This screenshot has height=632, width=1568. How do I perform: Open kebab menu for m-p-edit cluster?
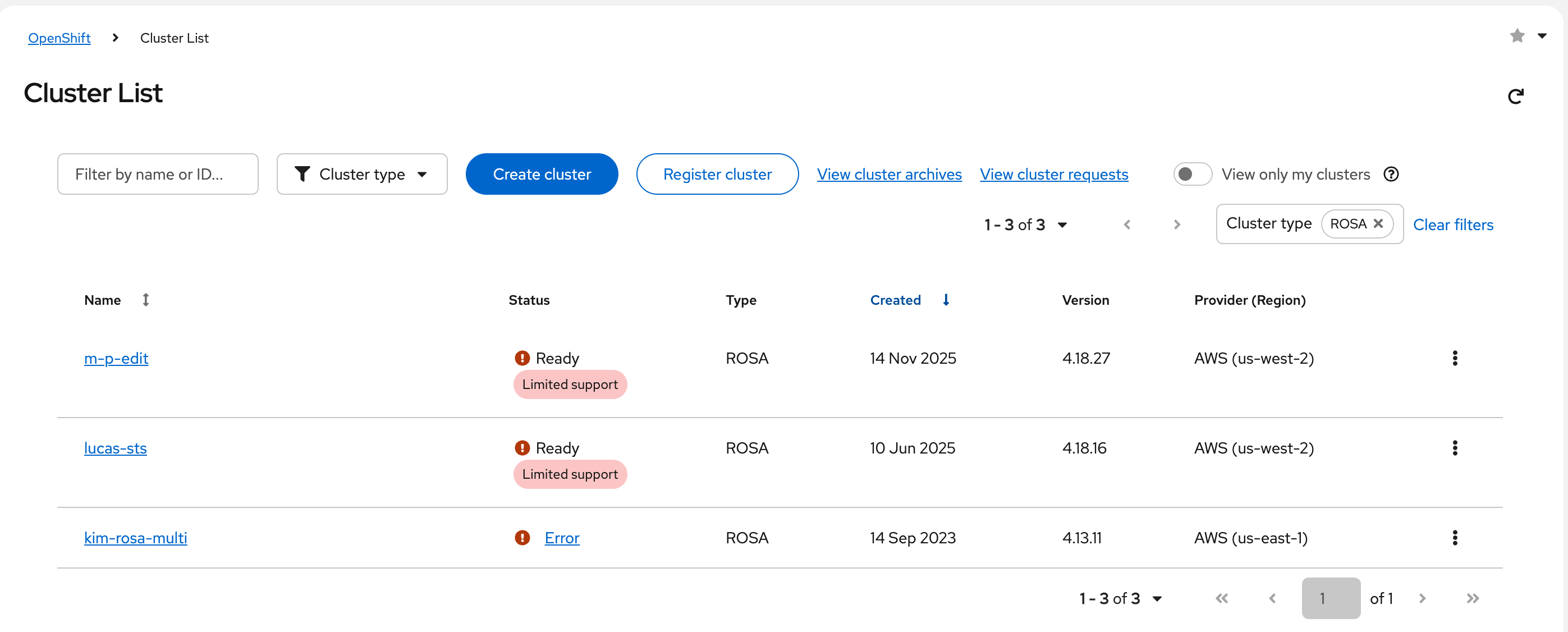pos(1454,358)
